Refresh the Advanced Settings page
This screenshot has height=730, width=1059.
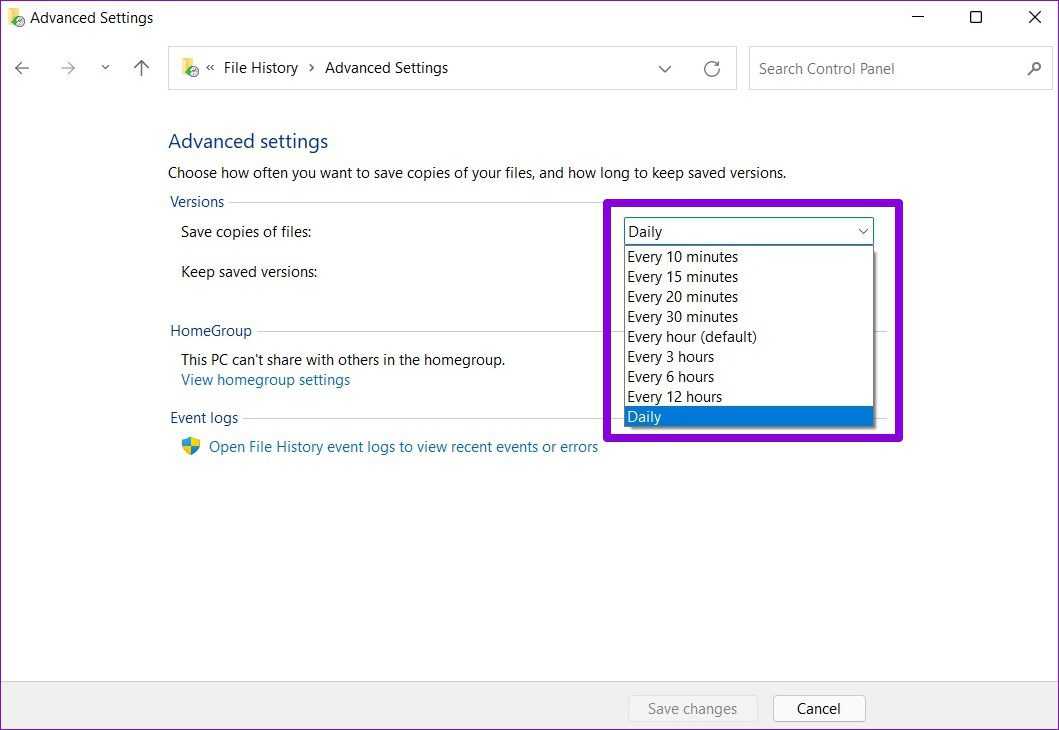[x=712, y=68]
